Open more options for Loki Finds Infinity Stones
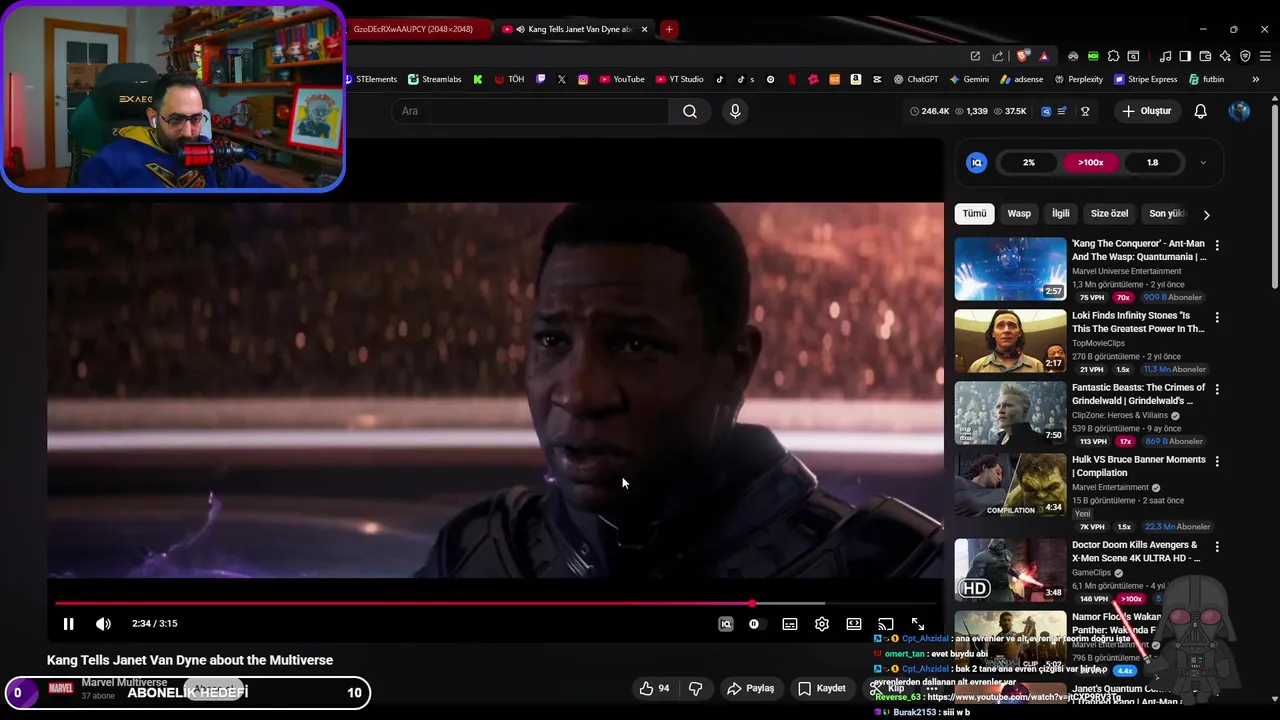The height and width of the screenshot is (720, 1280). tap(1217, 317)
